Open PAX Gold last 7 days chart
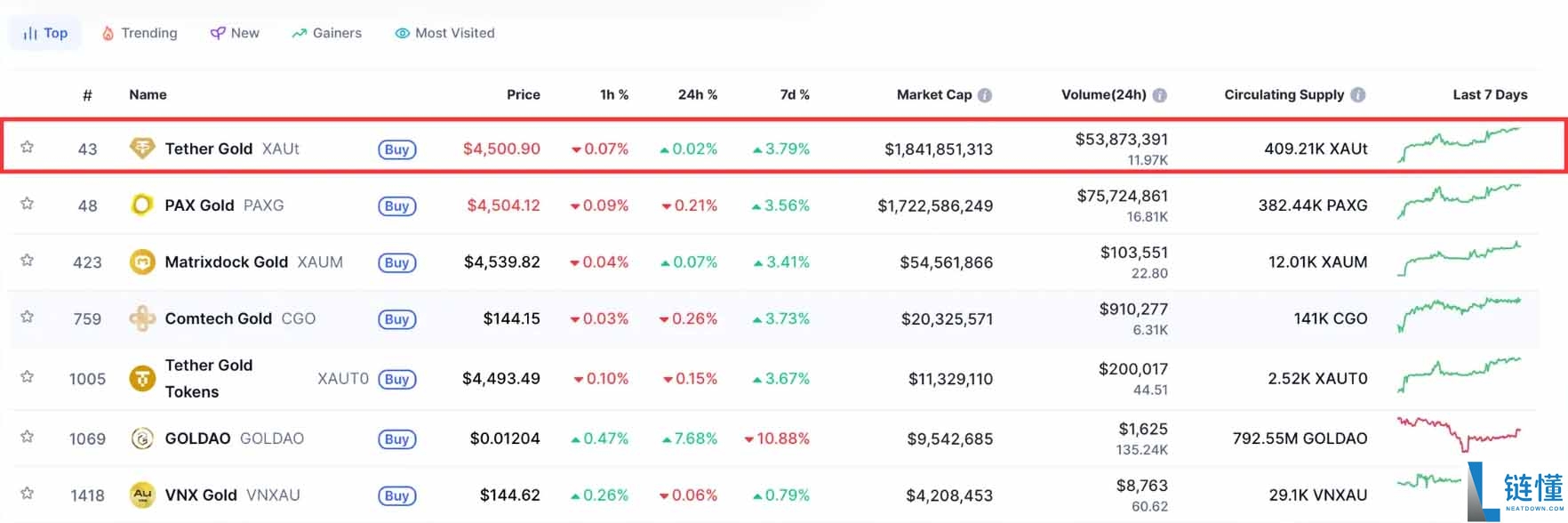 tap(1460, 200)
